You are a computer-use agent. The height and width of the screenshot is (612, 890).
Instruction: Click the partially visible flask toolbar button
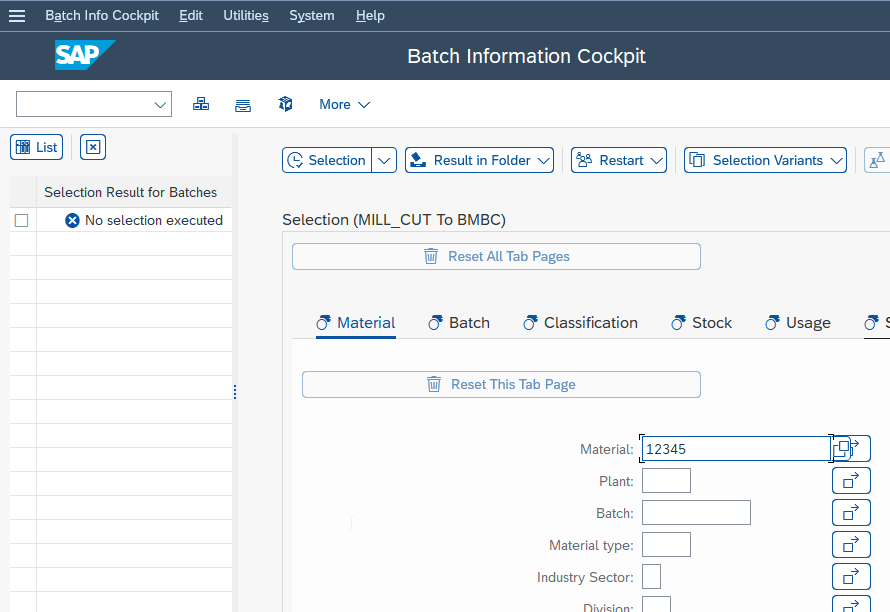point(877,160)
